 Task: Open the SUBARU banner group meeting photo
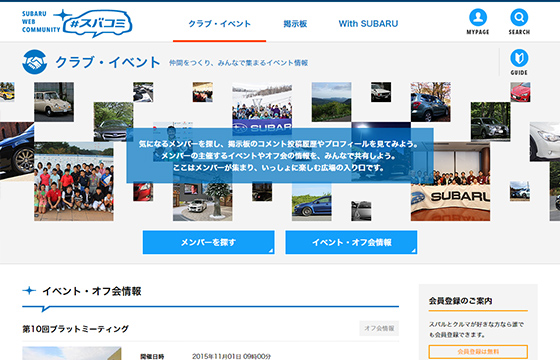(x=450, y=181)
